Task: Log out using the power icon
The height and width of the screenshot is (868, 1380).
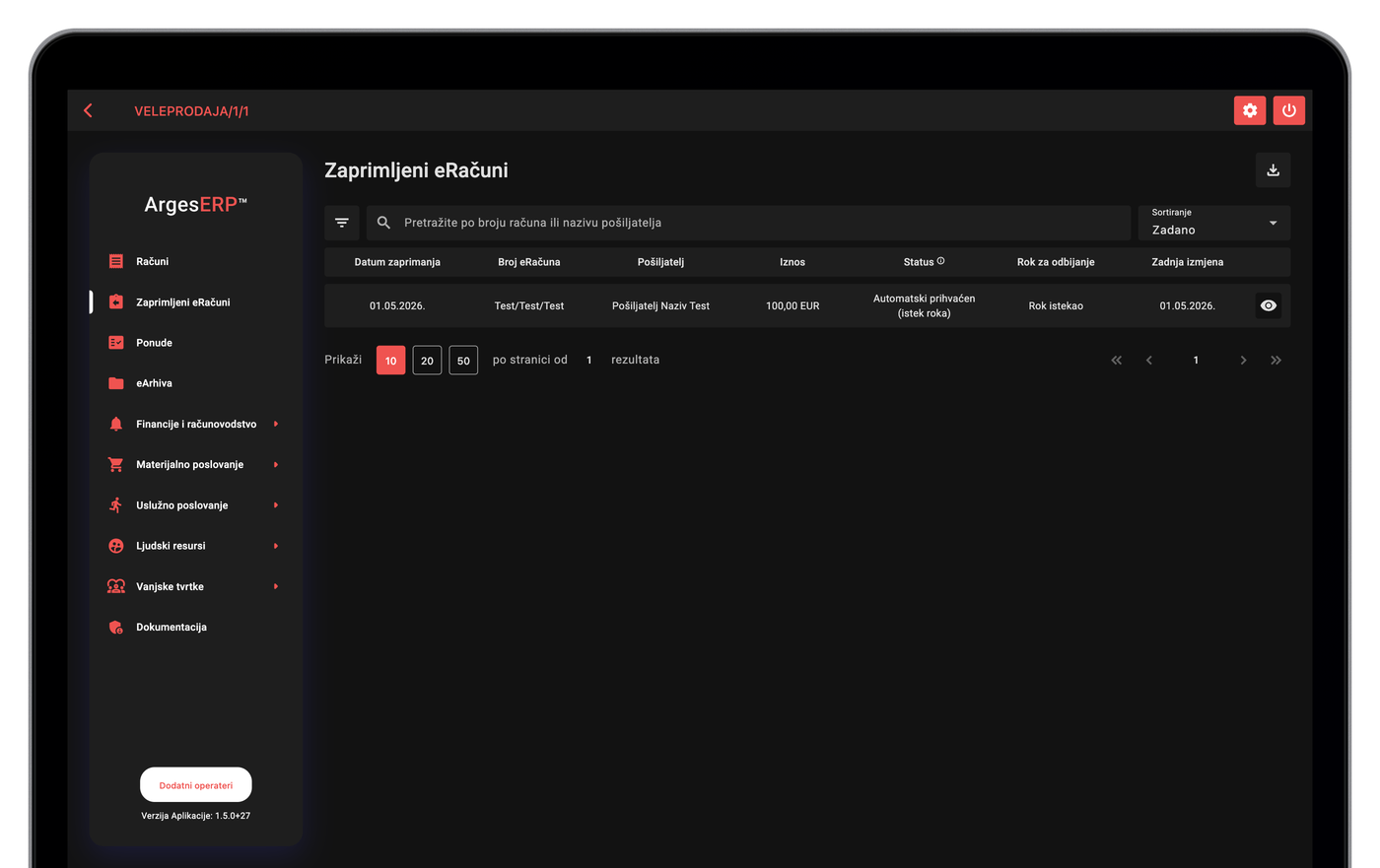Action: click(x=1288, y=110)
